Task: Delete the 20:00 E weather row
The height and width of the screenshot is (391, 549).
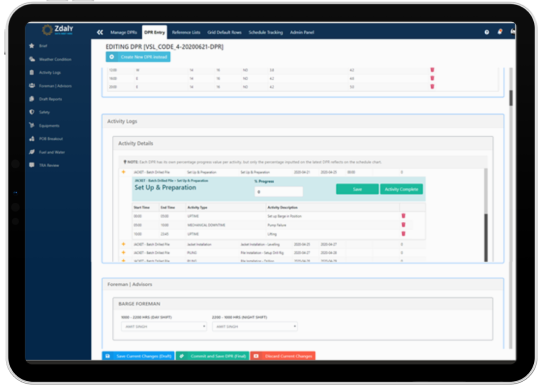Action: tap(432, 86)
